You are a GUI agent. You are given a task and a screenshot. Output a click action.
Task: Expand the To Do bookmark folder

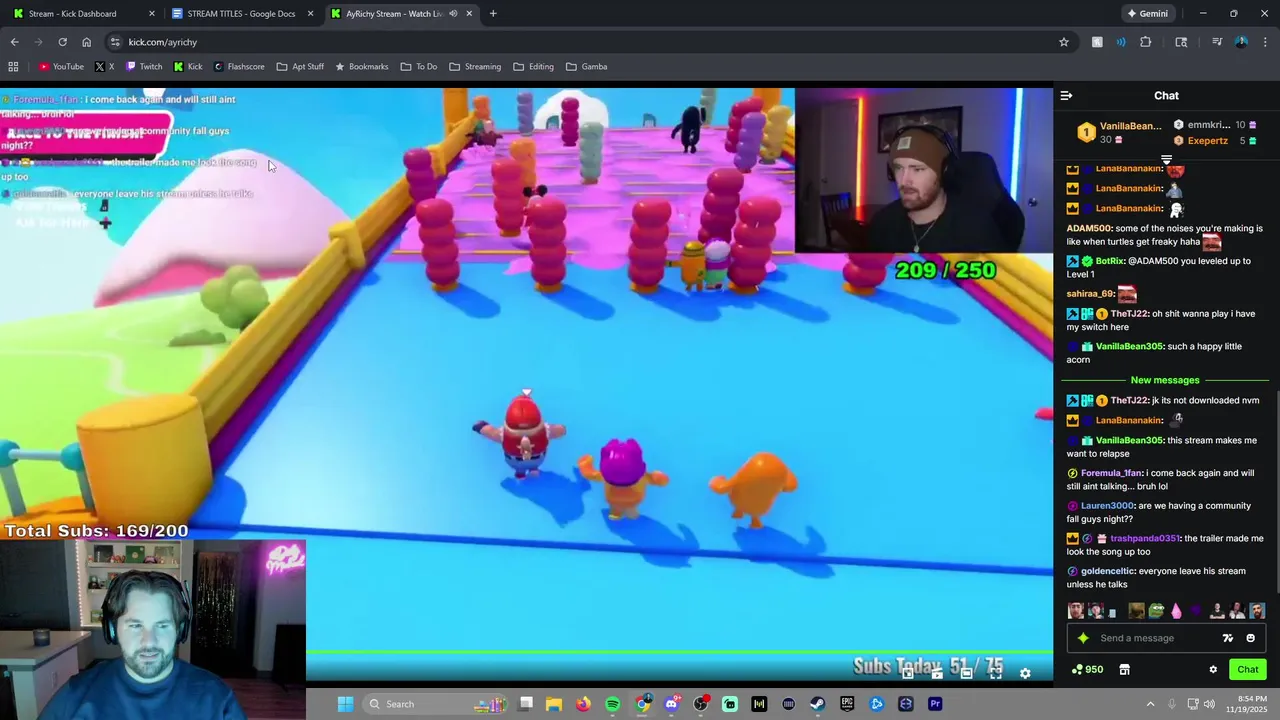coord(418,67)
